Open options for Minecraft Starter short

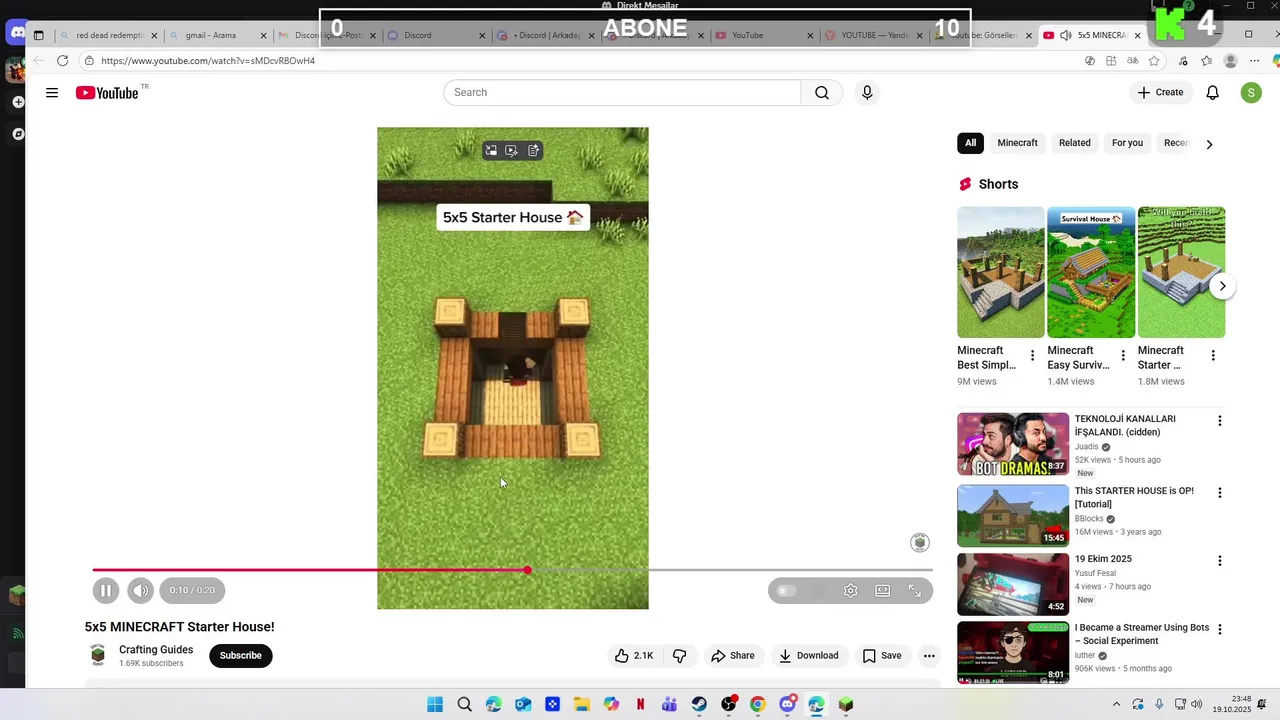click(x=1213, y=356)
